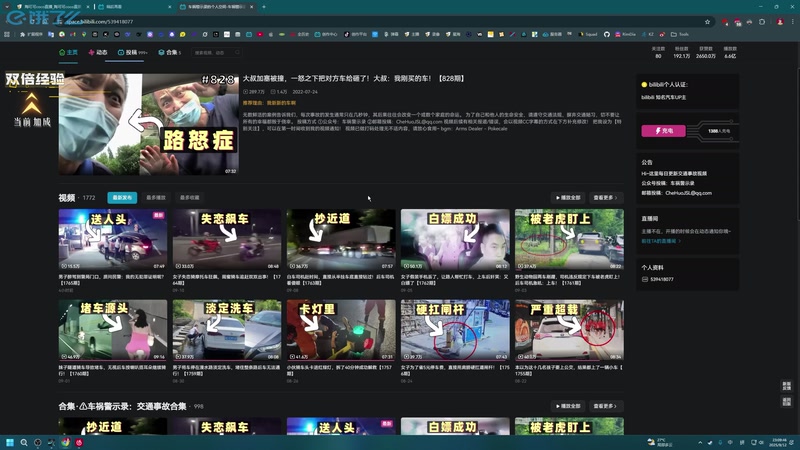800x450 pixels.
Task: Open a new browser tab
Action: pyautogui.click(x=264, y=7)
